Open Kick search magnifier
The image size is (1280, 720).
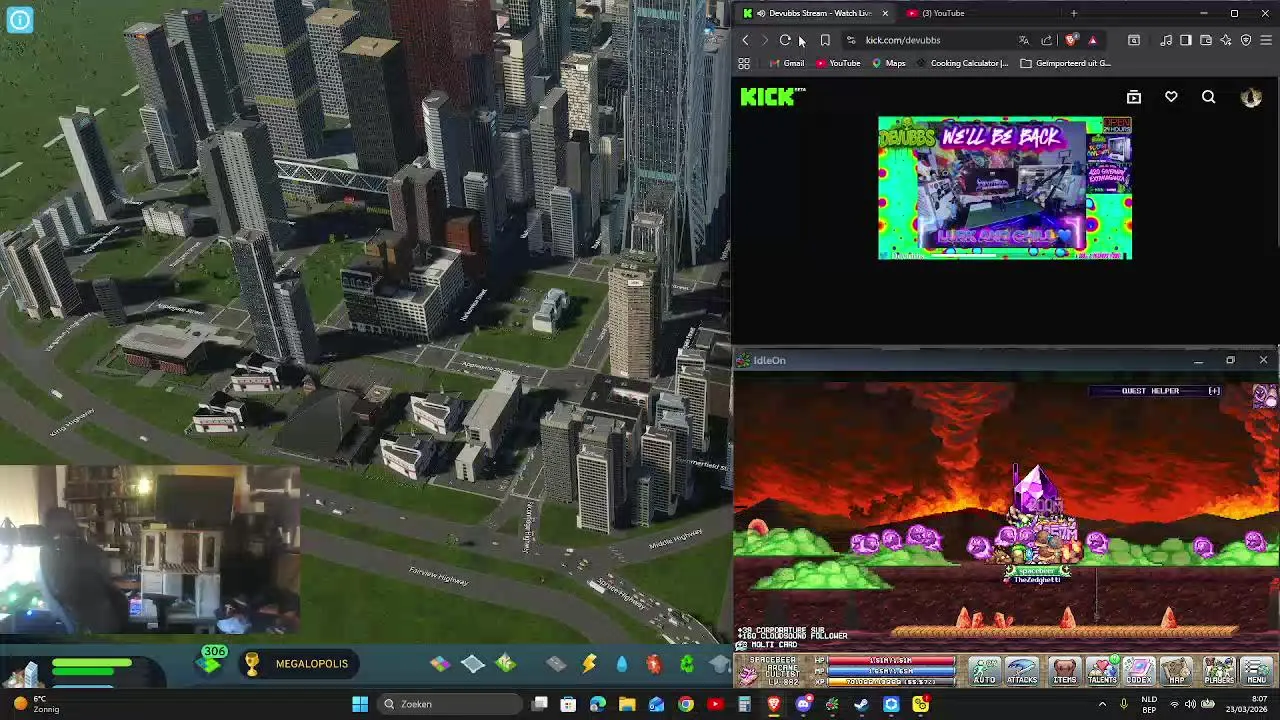(x=1208, y=97)
